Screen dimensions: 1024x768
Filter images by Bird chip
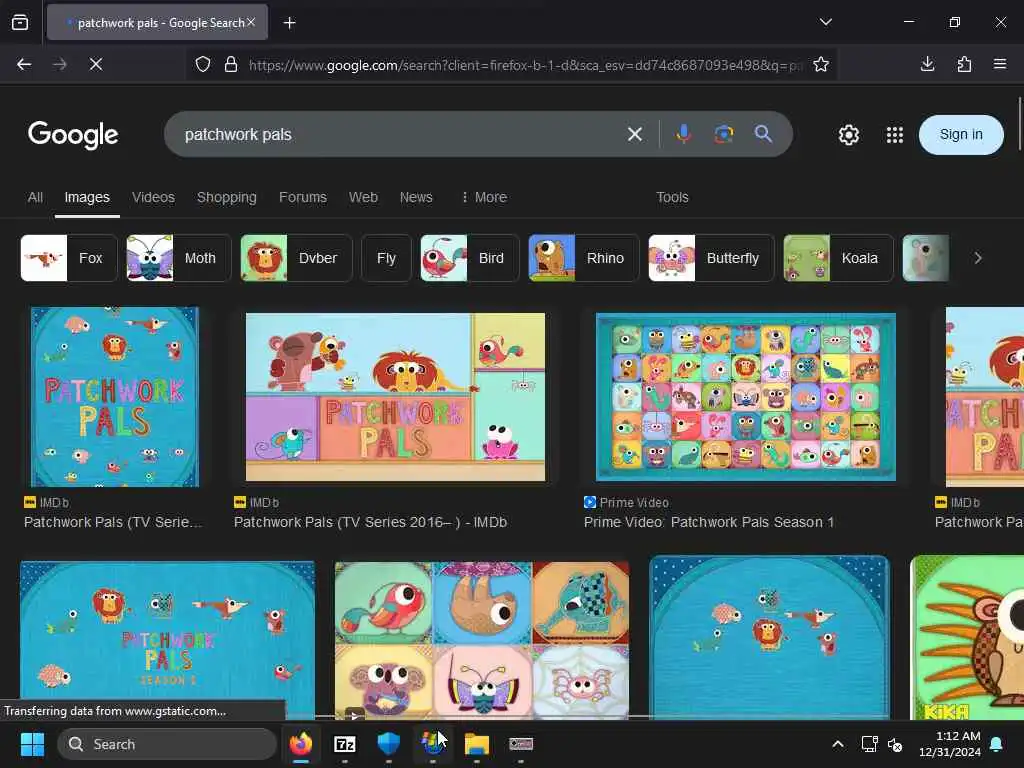(470, 258)
